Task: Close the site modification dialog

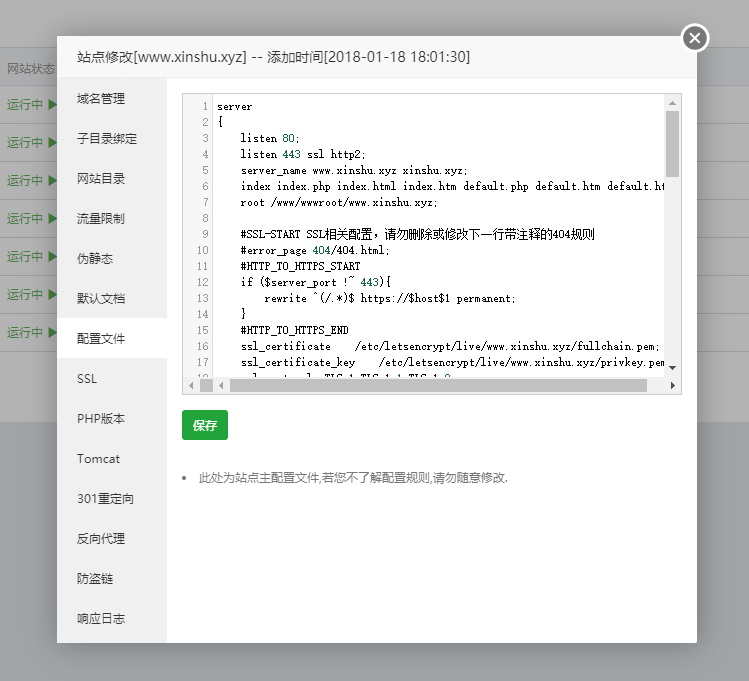Action: 695,38
